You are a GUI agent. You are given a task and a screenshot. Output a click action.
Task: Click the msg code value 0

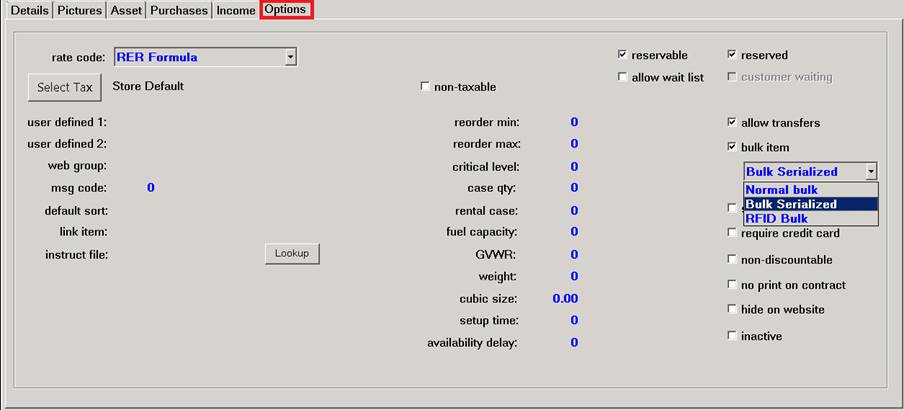(x=150, y=188)
